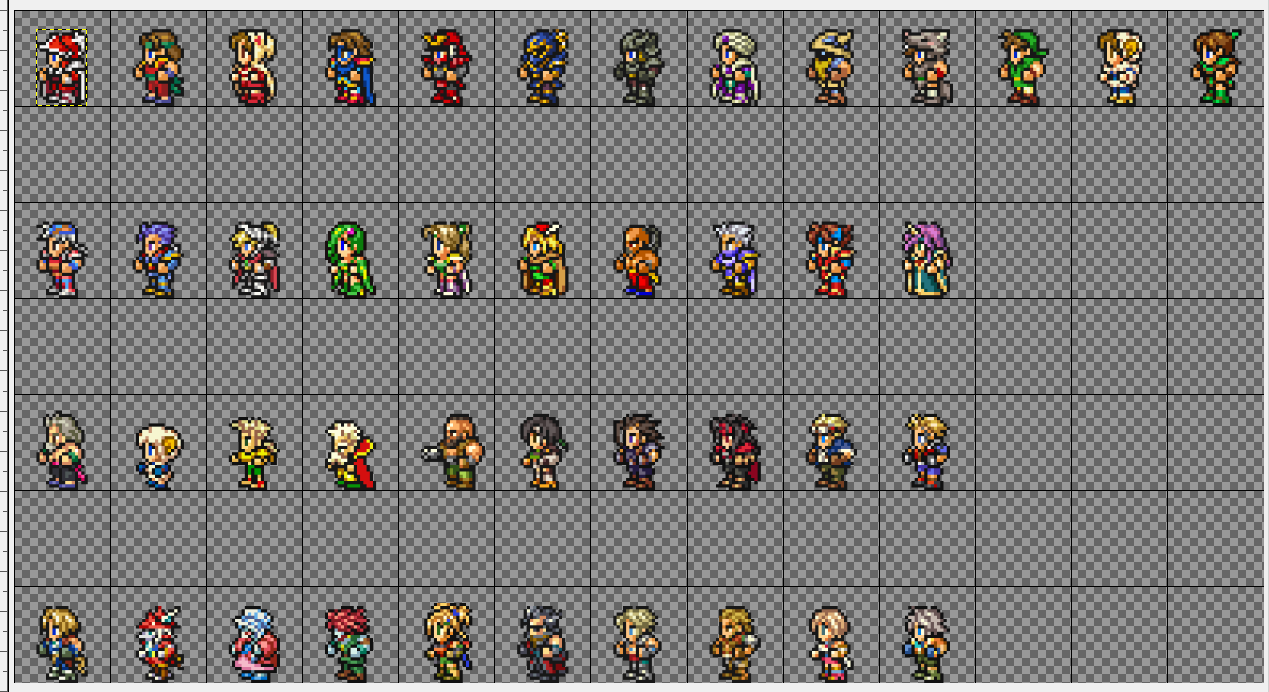Select the sprite in green pointed cap and tunic
Viewport: 1269px width, 692px height.
(x=1023, y=67)
